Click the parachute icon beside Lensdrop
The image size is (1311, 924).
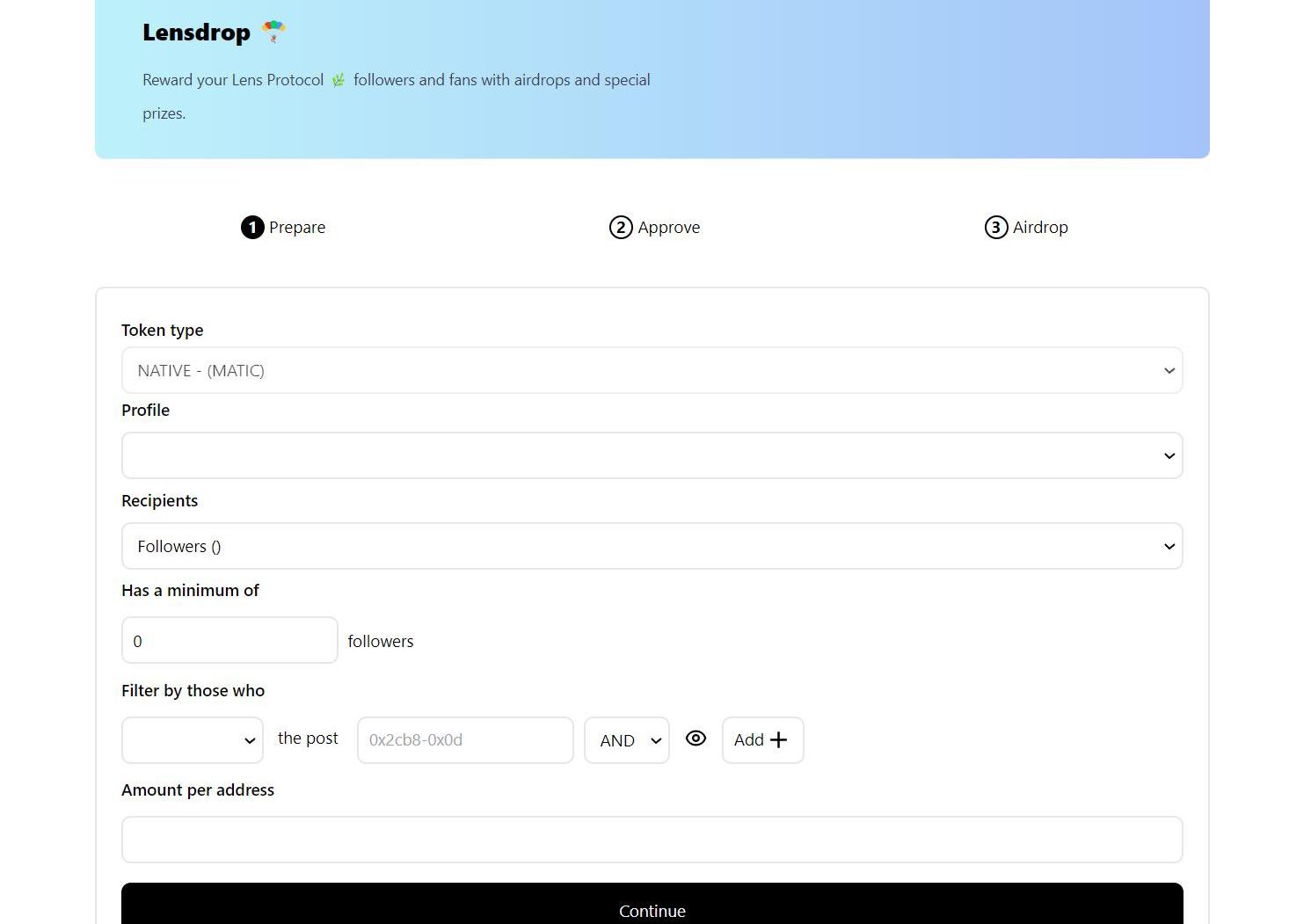tap(273, 32)
